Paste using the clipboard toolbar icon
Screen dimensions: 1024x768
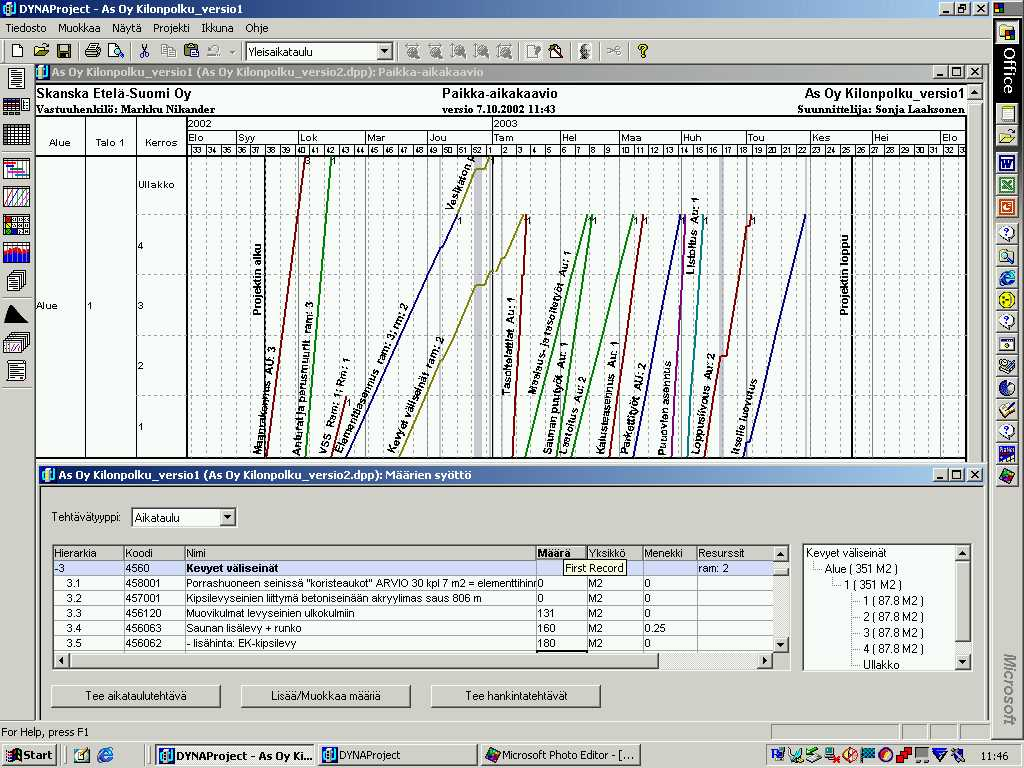191,51
